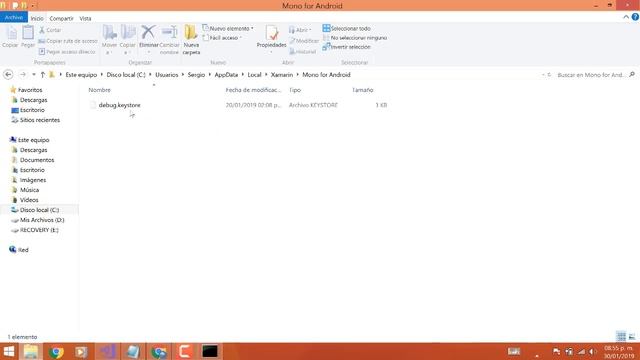Open the Archivo menu tab
The image size is (640, 360).
tap(14, 18)
